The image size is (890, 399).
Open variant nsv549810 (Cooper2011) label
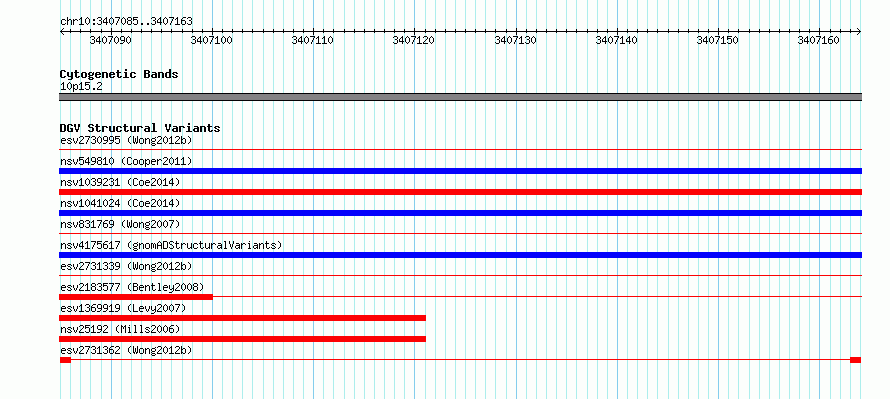tap(126, 161)
